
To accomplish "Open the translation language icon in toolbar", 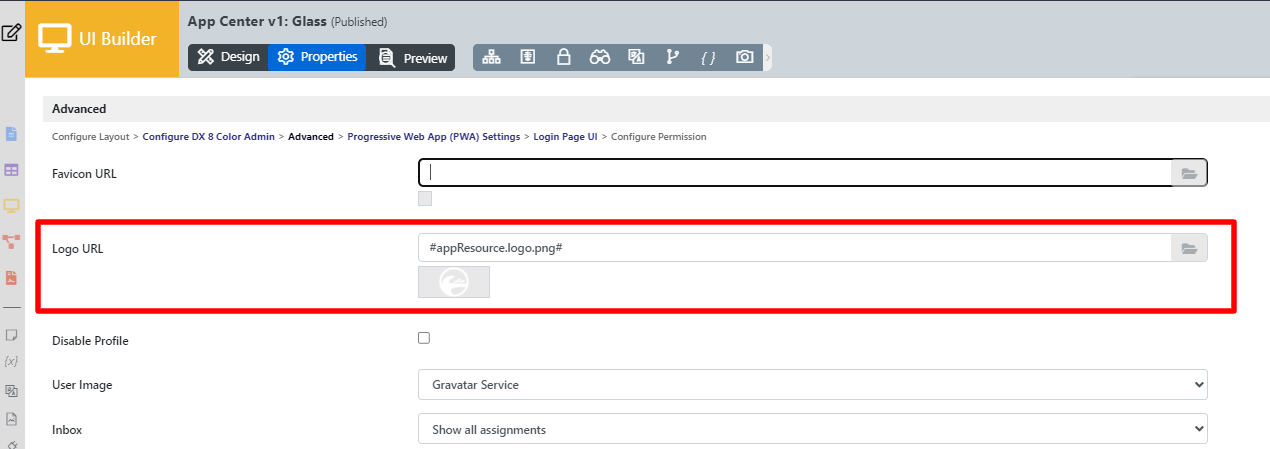I will coord(636,57).
